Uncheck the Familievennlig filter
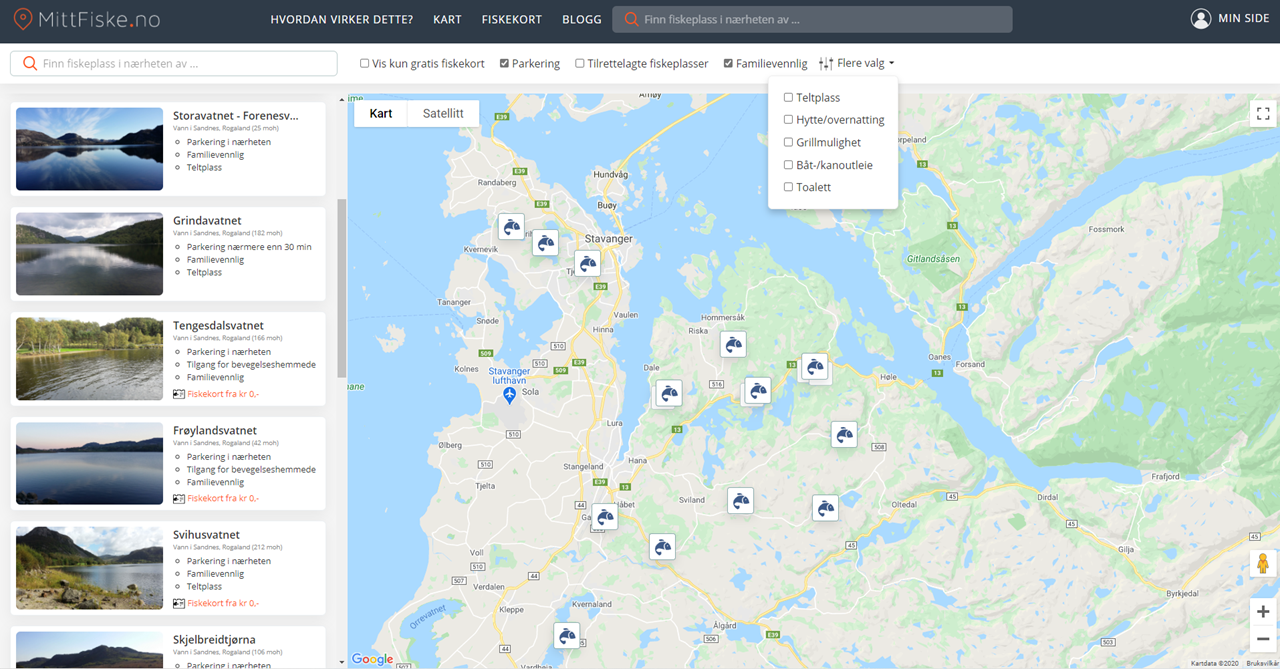This screenshot has width=1280, height=669. pyautogui.click(x=729, y=63)
